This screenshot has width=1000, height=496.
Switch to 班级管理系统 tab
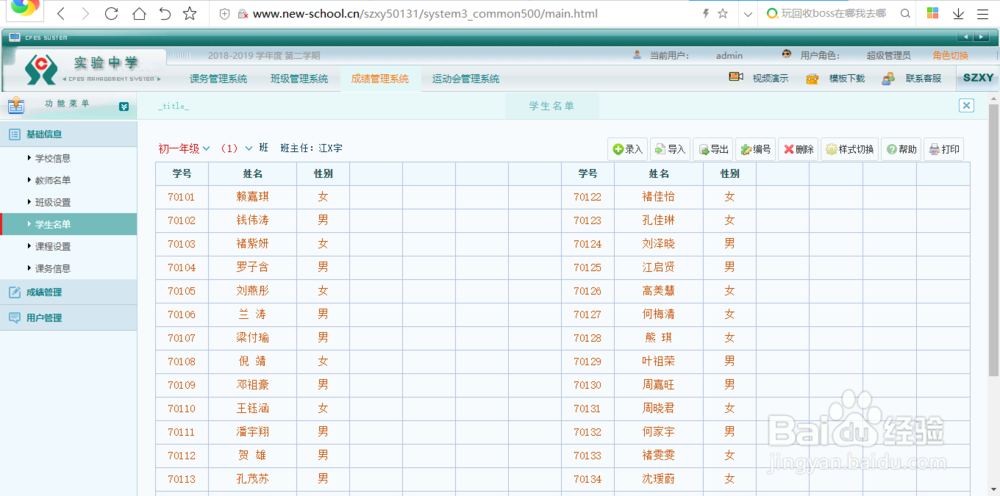click(299, 79)
